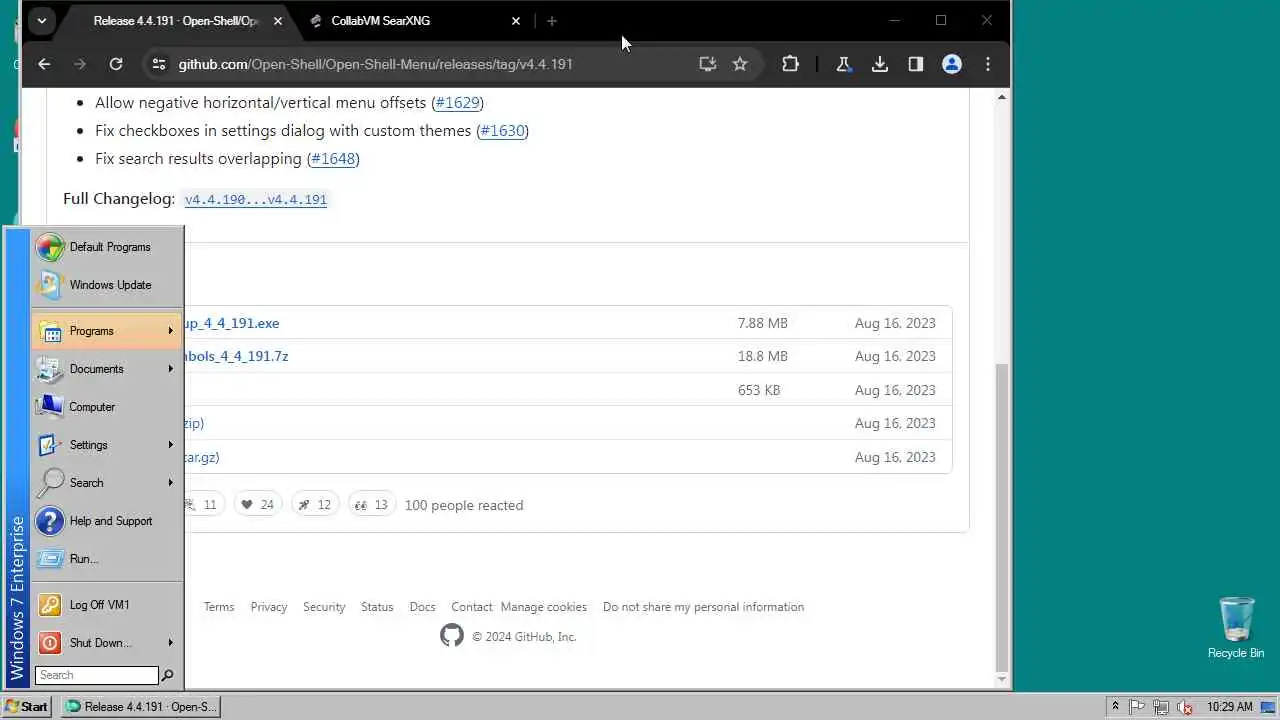Show hidden system tray icons
Image resolution: width=1280 pixels, height=720 pixels.
tap(1116, 706)
